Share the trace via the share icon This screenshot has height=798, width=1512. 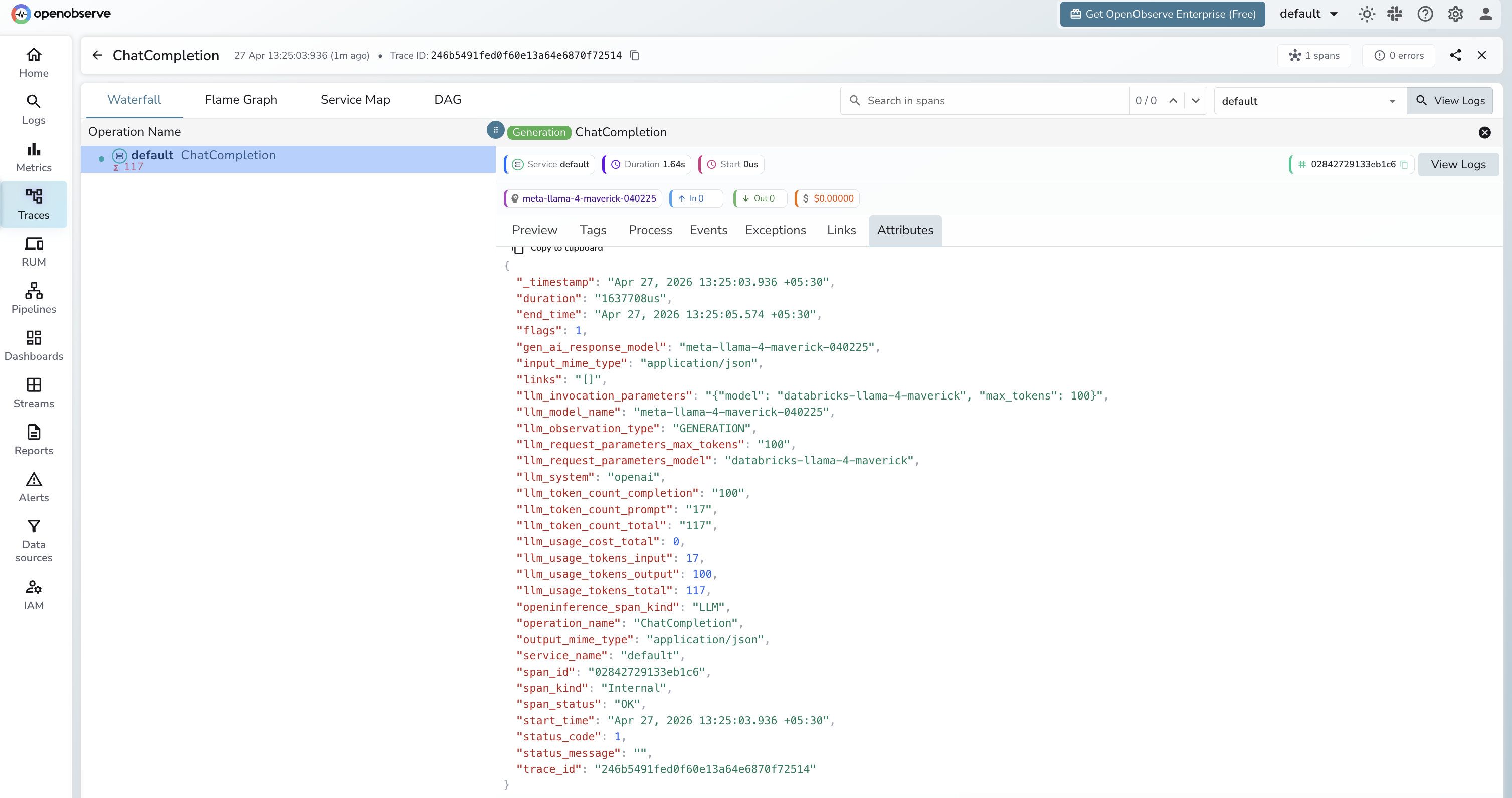pos(1456,55)
